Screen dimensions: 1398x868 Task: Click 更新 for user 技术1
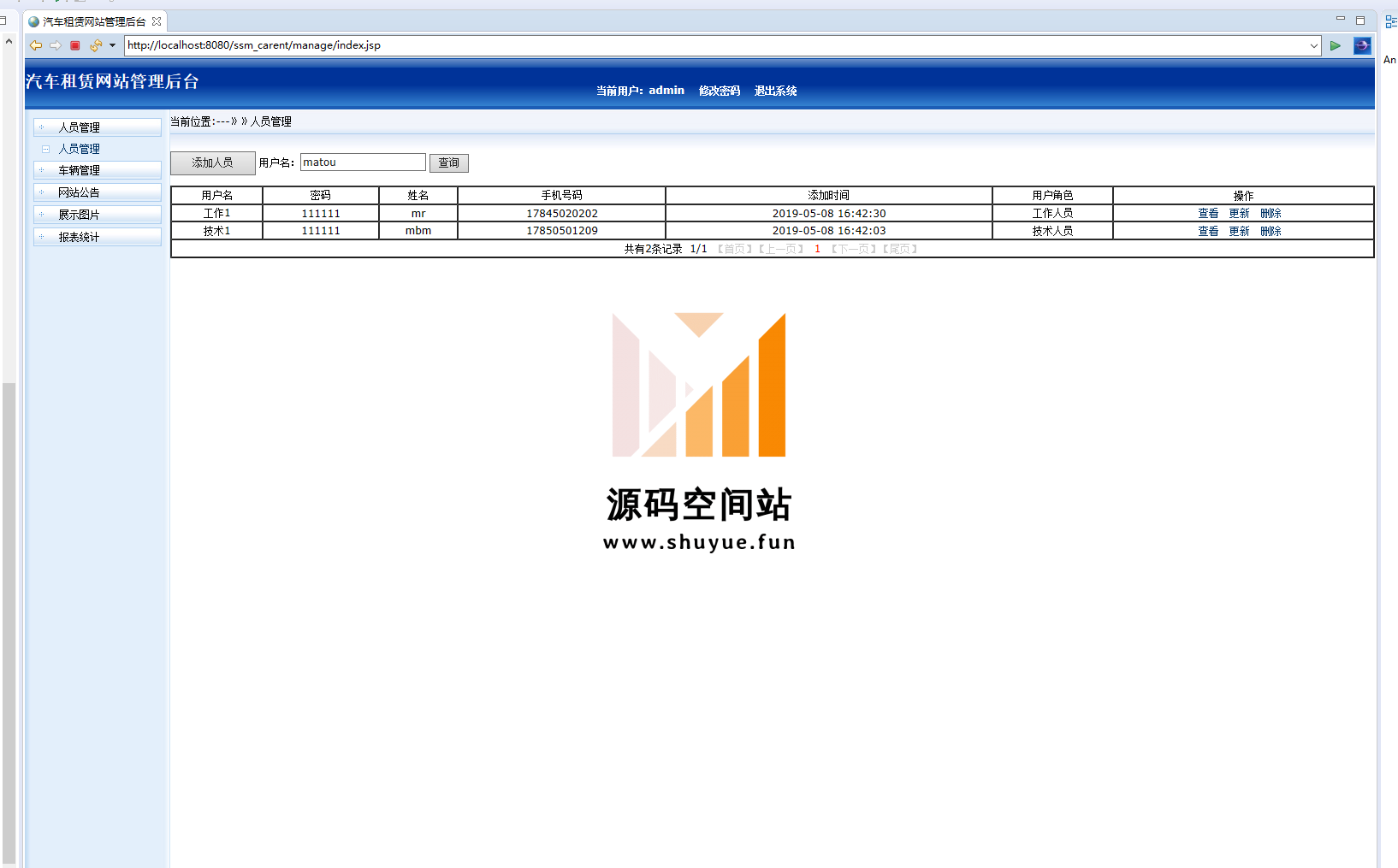1239,232
